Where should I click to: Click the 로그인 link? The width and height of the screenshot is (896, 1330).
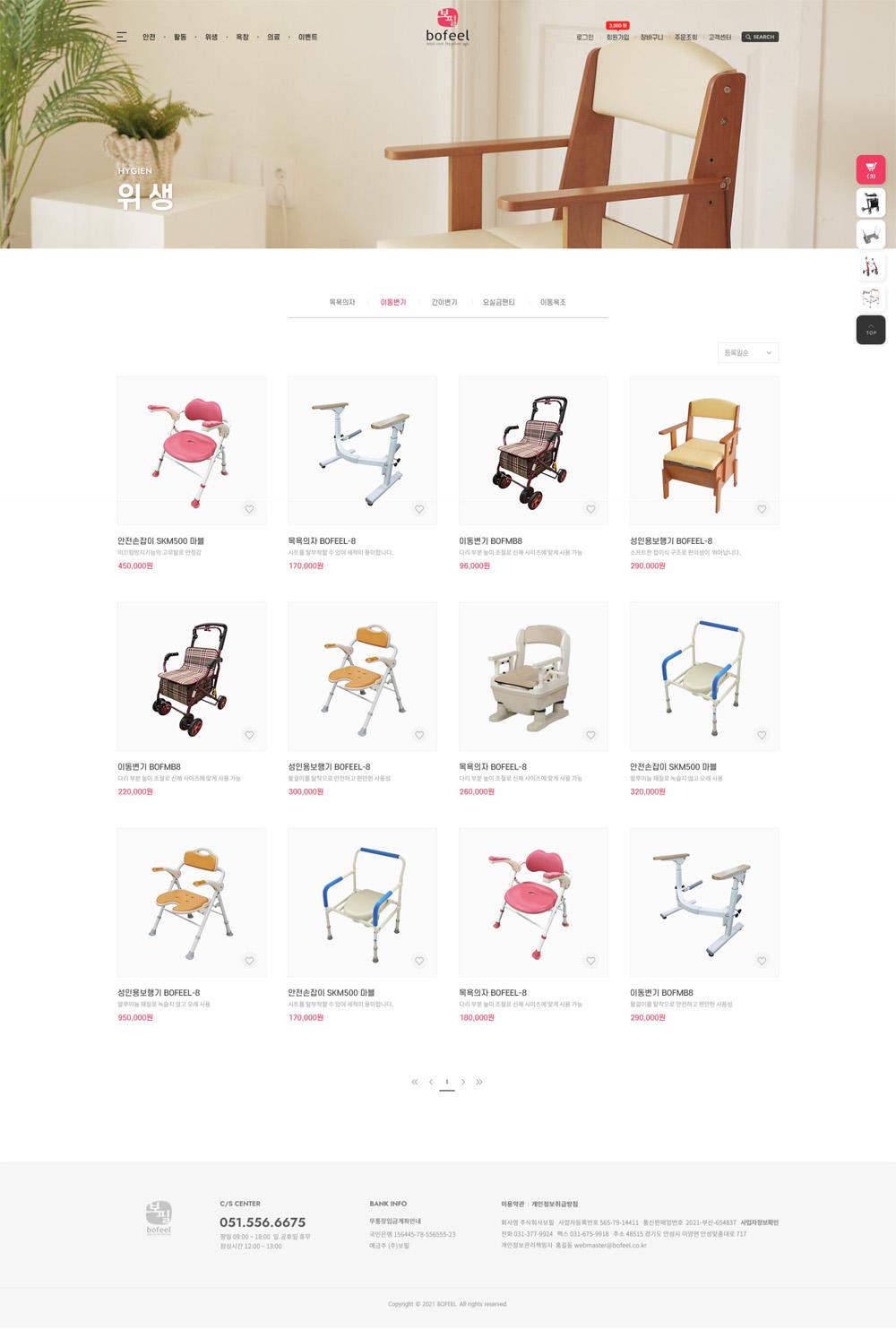pos(585,38)
